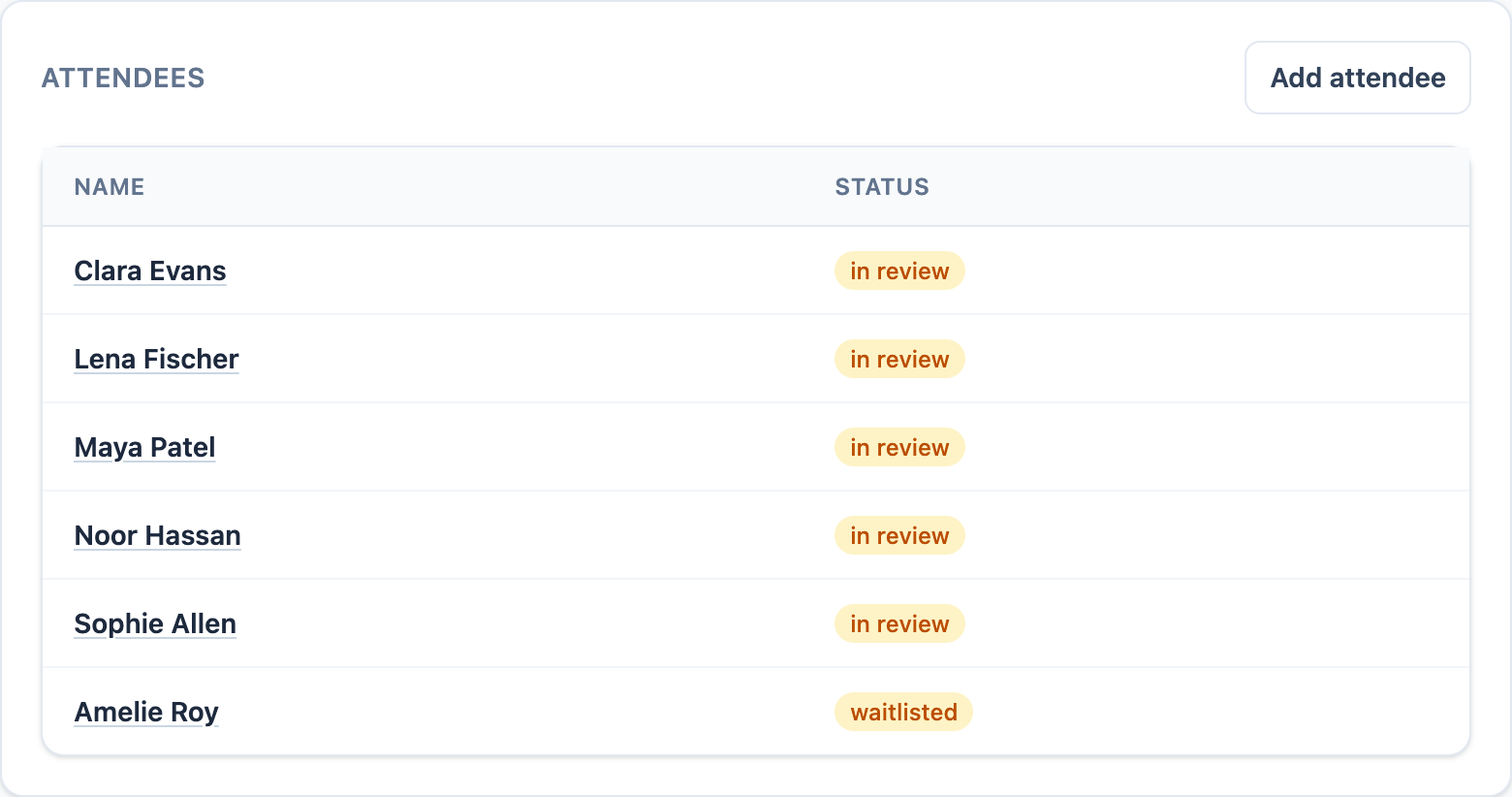
Task: Open Noor Hassan attendee link
Action: [157, 535]
